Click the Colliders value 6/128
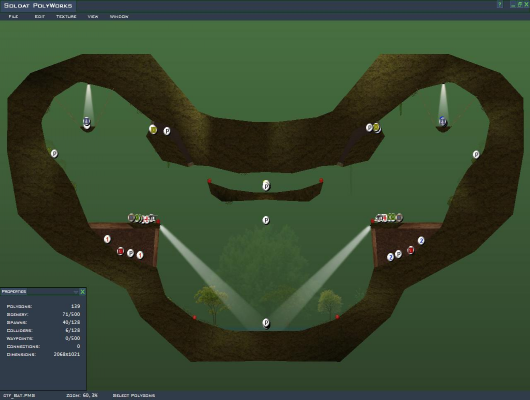This screenshot has height=400, width=530. 73,330
